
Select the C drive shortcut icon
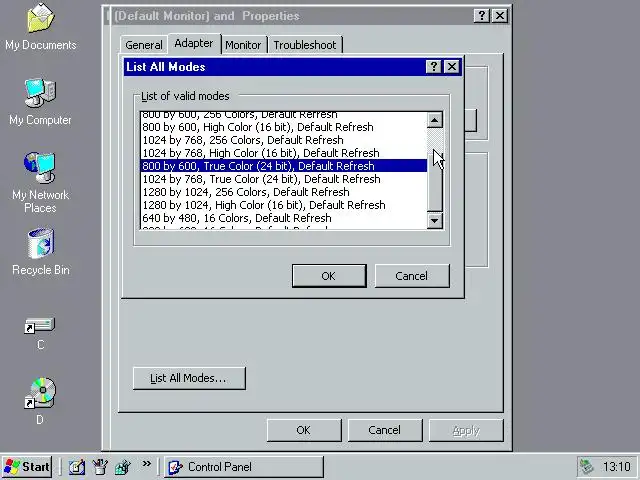[x=40, y=333]
